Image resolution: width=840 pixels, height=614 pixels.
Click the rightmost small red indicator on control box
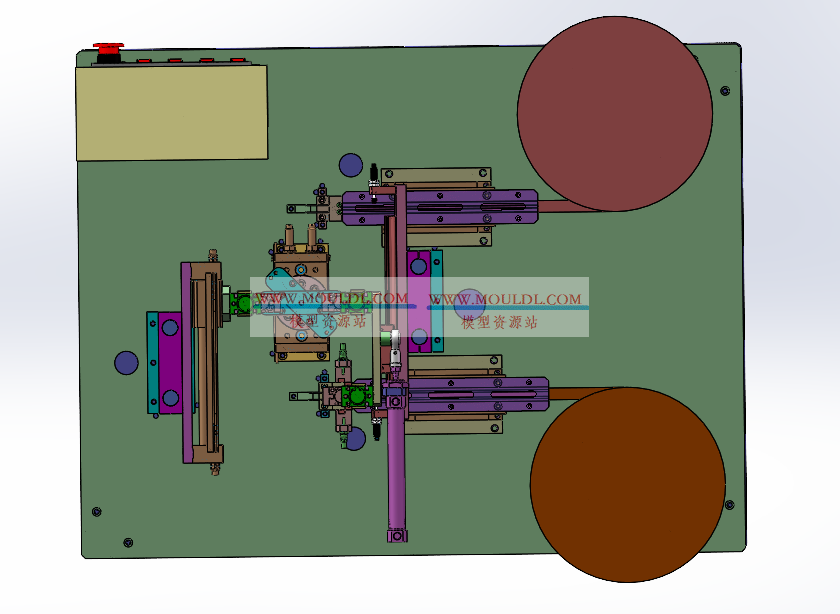pyautogui.click(x=238, y=61)
